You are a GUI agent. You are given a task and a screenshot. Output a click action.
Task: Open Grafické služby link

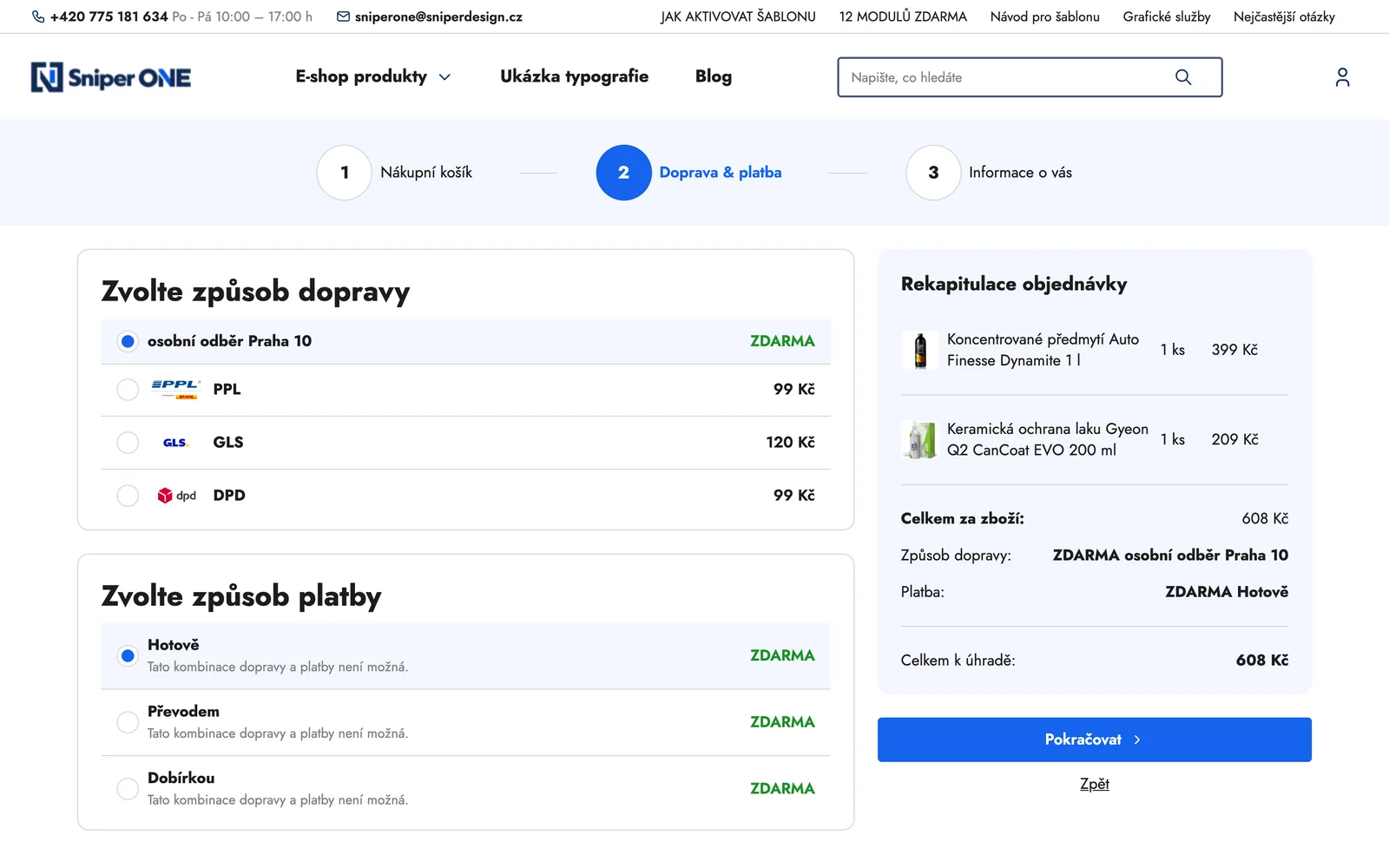[1166, 16]
